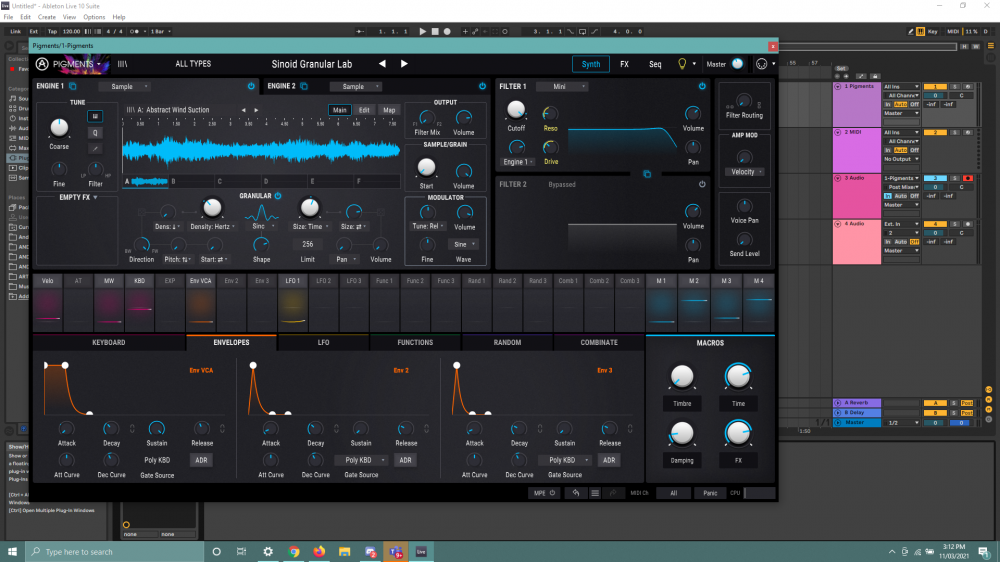This screenshot has width=1000, height=562.
Task: Click the Map button in sample view
Action: (x=389, y=110)
